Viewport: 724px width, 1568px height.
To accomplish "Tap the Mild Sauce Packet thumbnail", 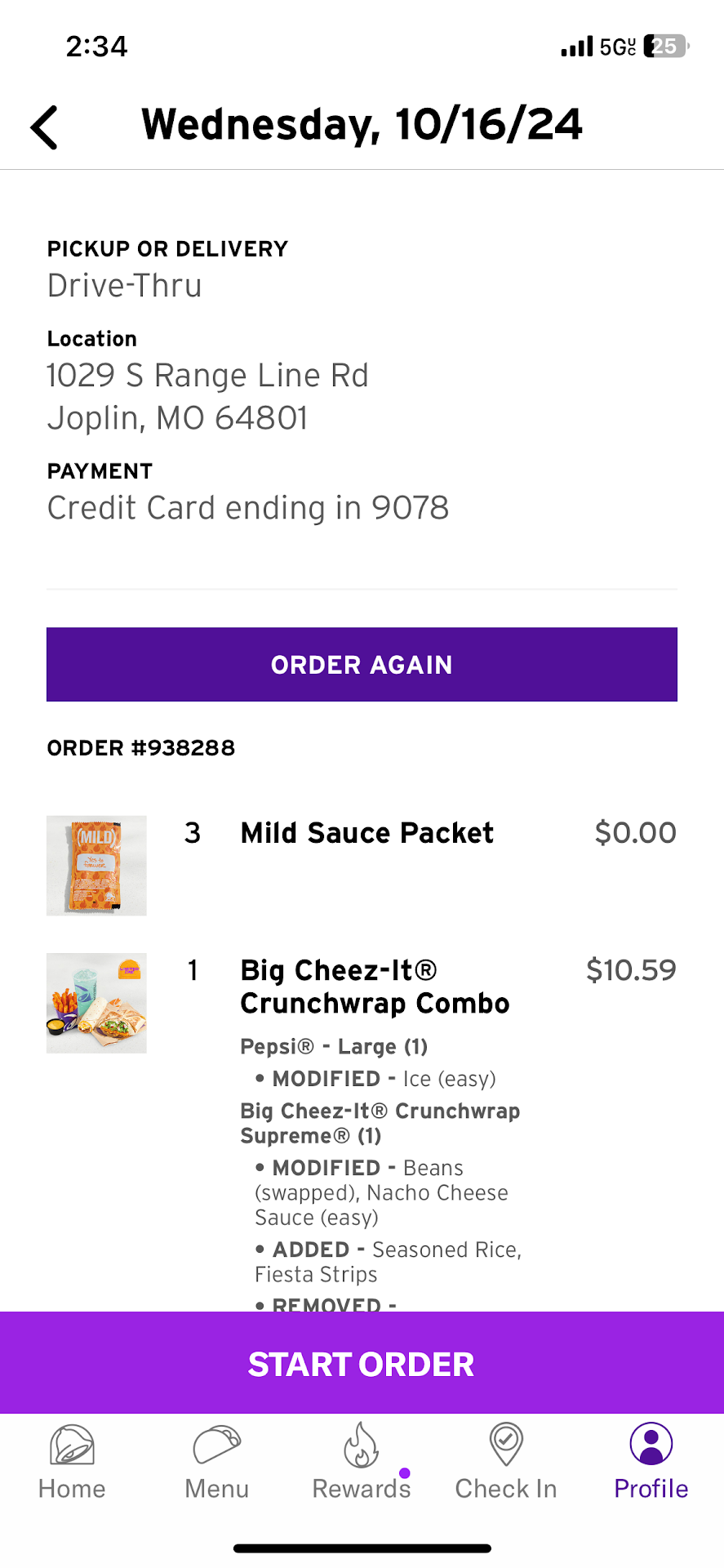I will [x=96, y=866].
